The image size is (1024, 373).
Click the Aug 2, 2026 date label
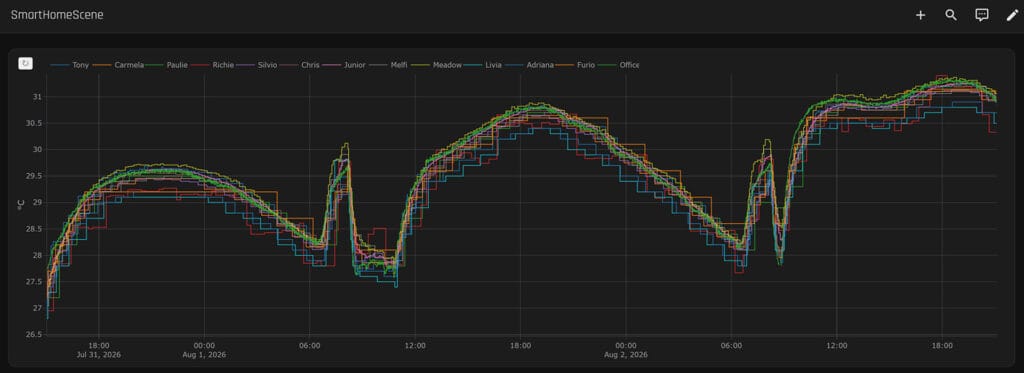tap(626, 355)
